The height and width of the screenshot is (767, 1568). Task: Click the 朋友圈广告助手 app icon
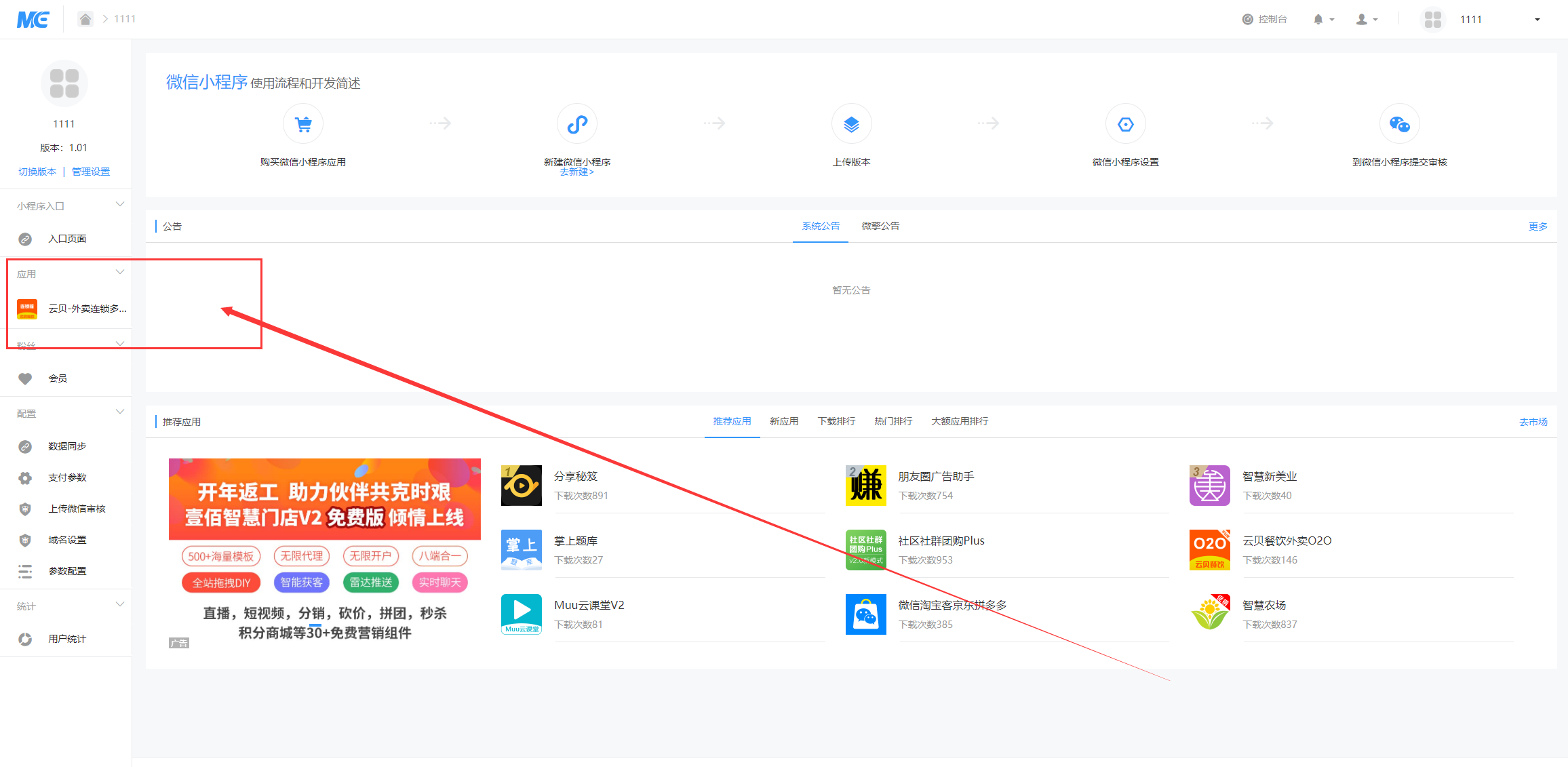(x=866, y=486)
